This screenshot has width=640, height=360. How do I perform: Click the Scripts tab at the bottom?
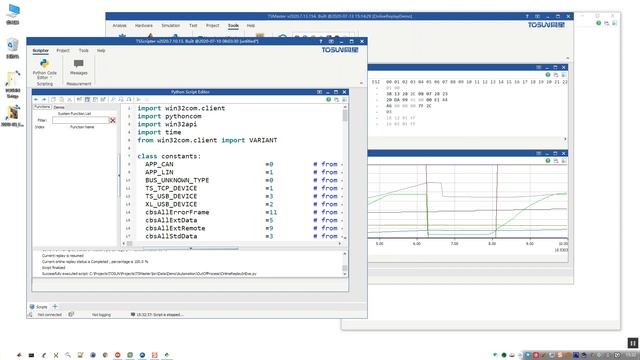point(39,307)
